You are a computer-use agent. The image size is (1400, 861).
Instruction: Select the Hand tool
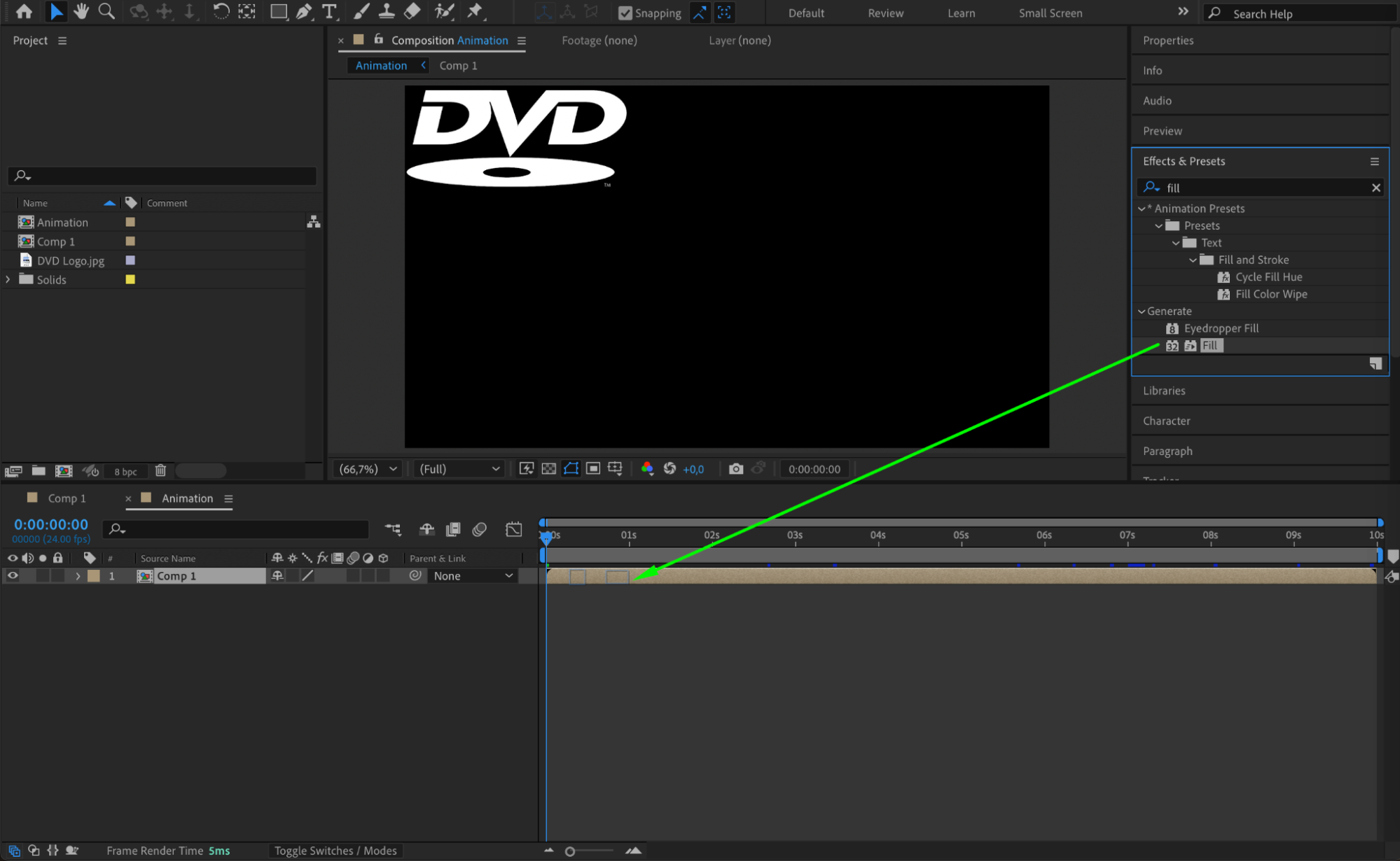pyautogui.click(x=81, y=11)
